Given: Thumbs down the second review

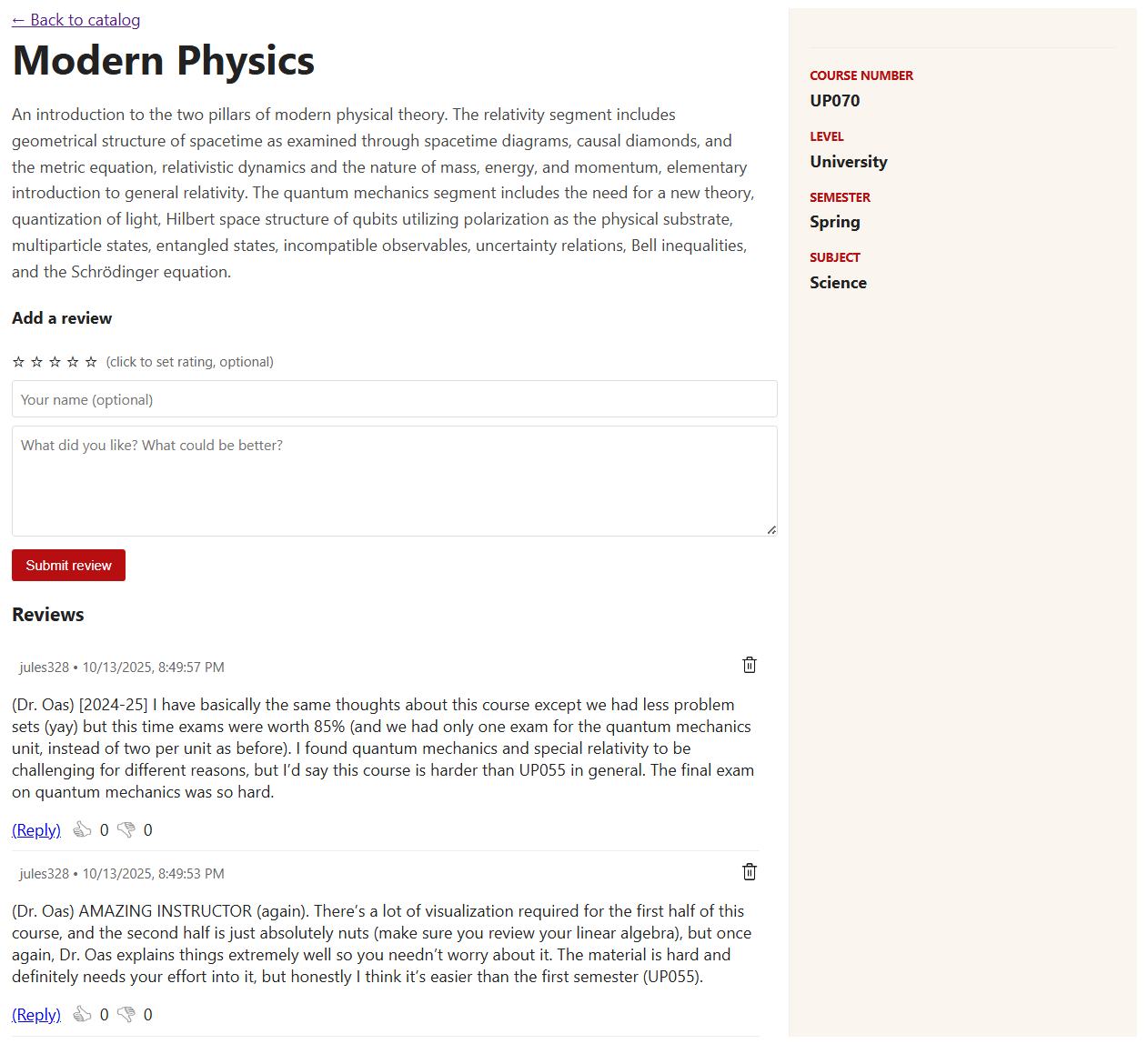Looking at the screenshot, I should click(x=126, y=1013).
